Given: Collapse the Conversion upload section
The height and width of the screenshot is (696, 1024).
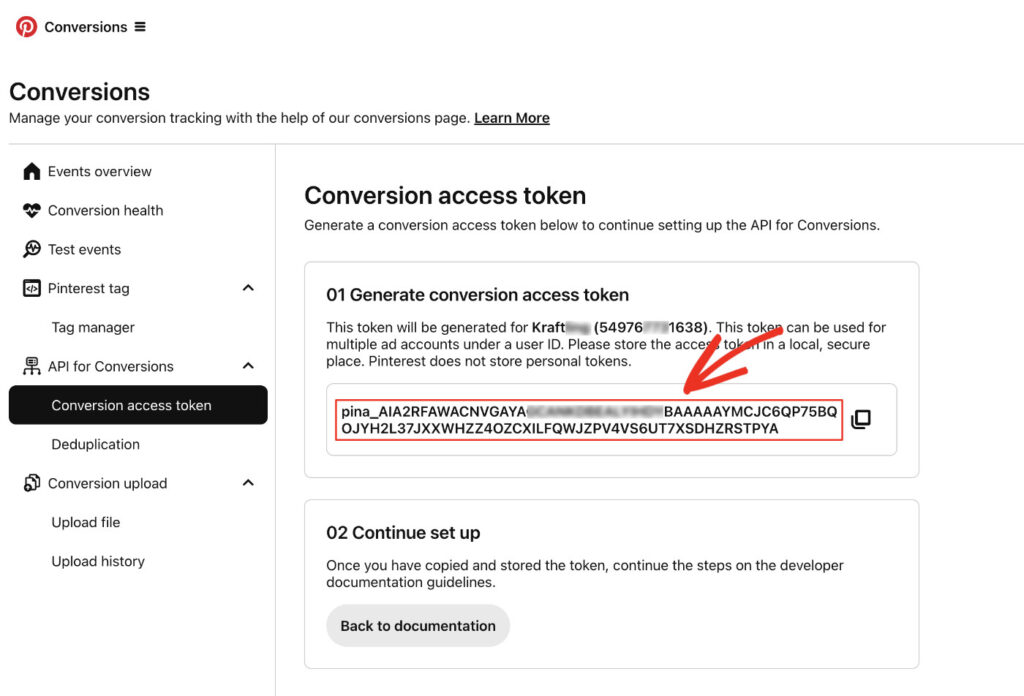Looking at the screenshot, I should tap(249, 483).
